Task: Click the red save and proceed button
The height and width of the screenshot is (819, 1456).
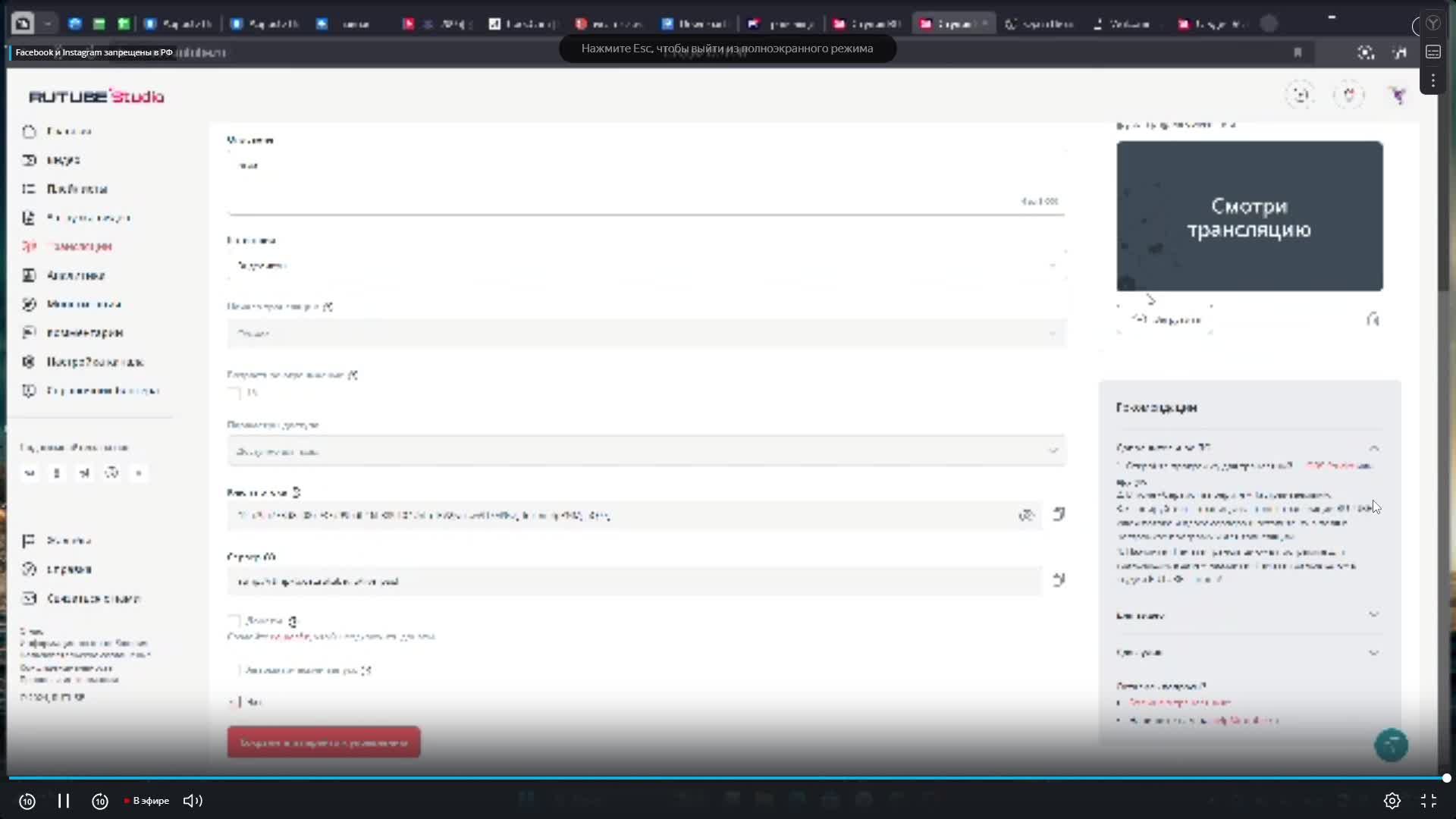Action: pyautogui.click(x=324, y=742)
